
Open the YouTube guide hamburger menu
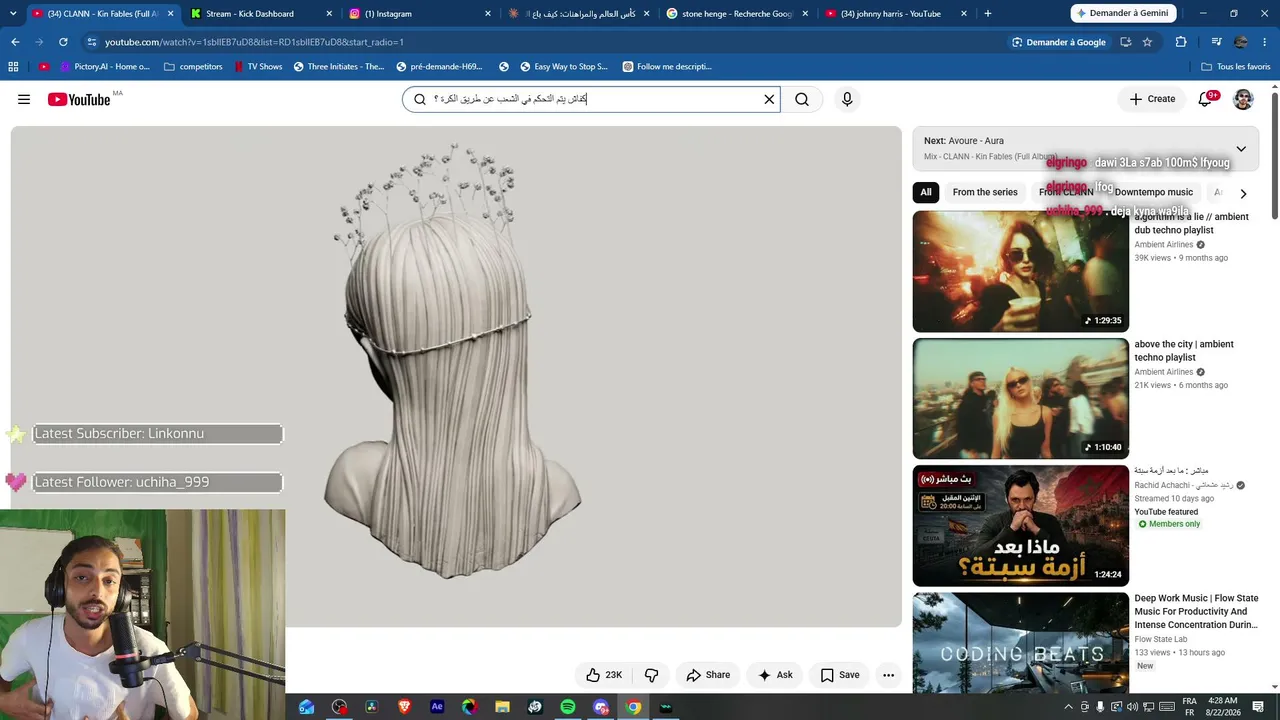[24, 99]
